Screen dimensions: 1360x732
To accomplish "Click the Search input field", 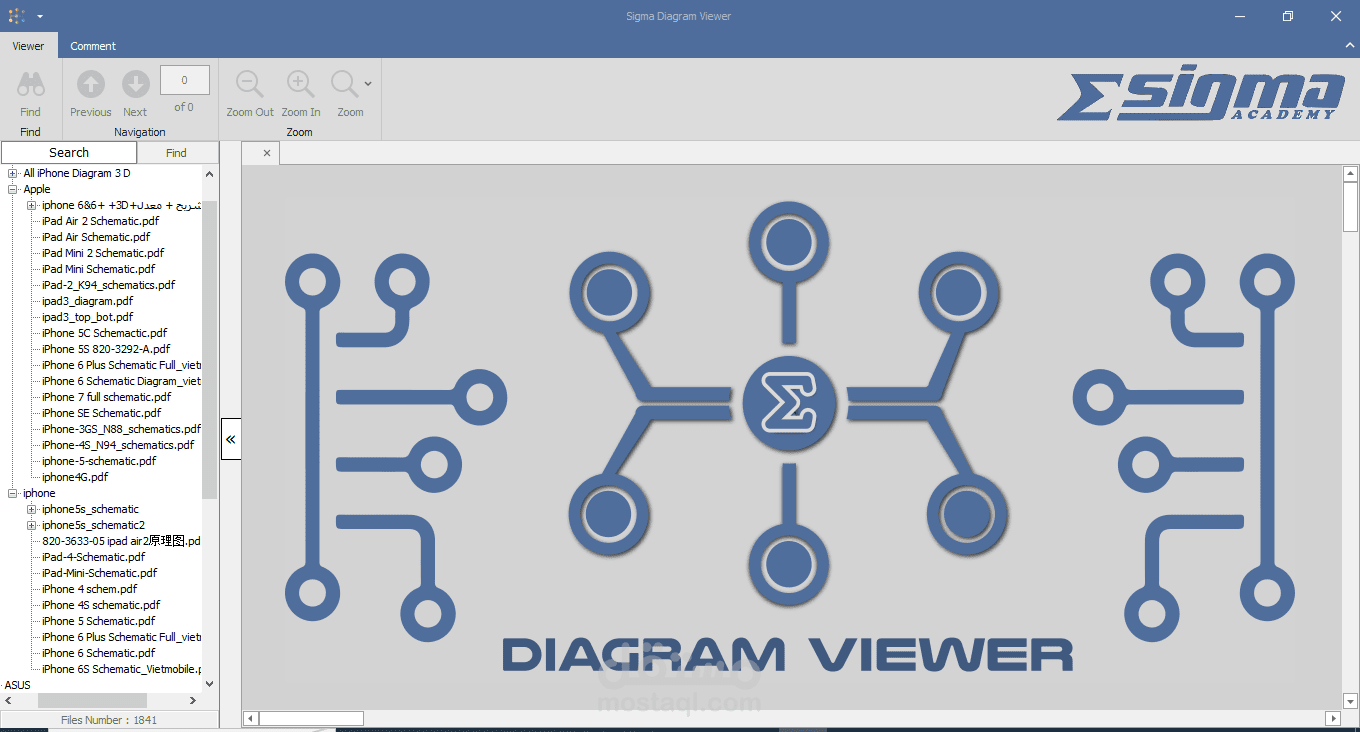I will tap(68, 152).
